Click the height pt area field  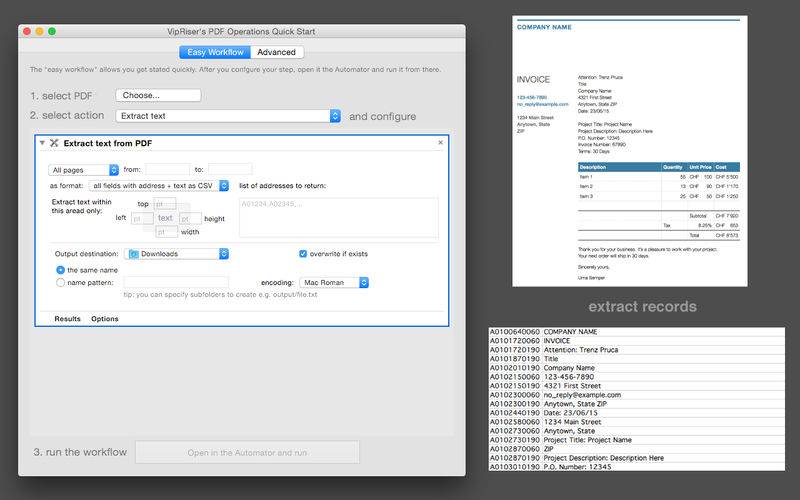(190, 218)
